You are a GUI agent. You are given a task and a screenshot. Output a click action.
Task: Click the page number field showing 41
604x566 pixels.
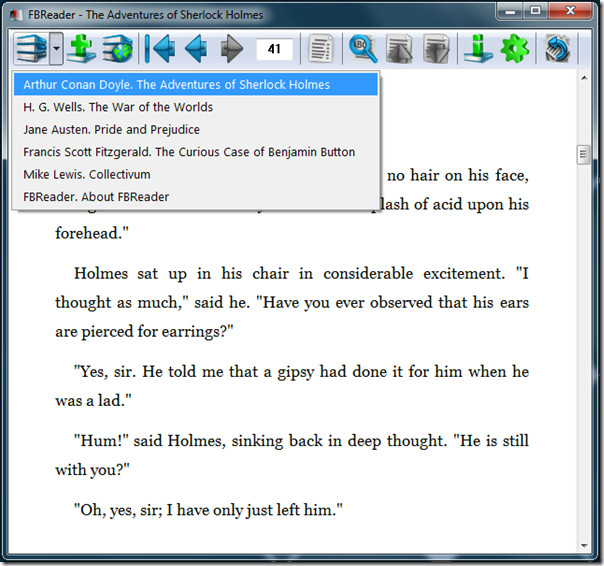click(x=274, y=49)
